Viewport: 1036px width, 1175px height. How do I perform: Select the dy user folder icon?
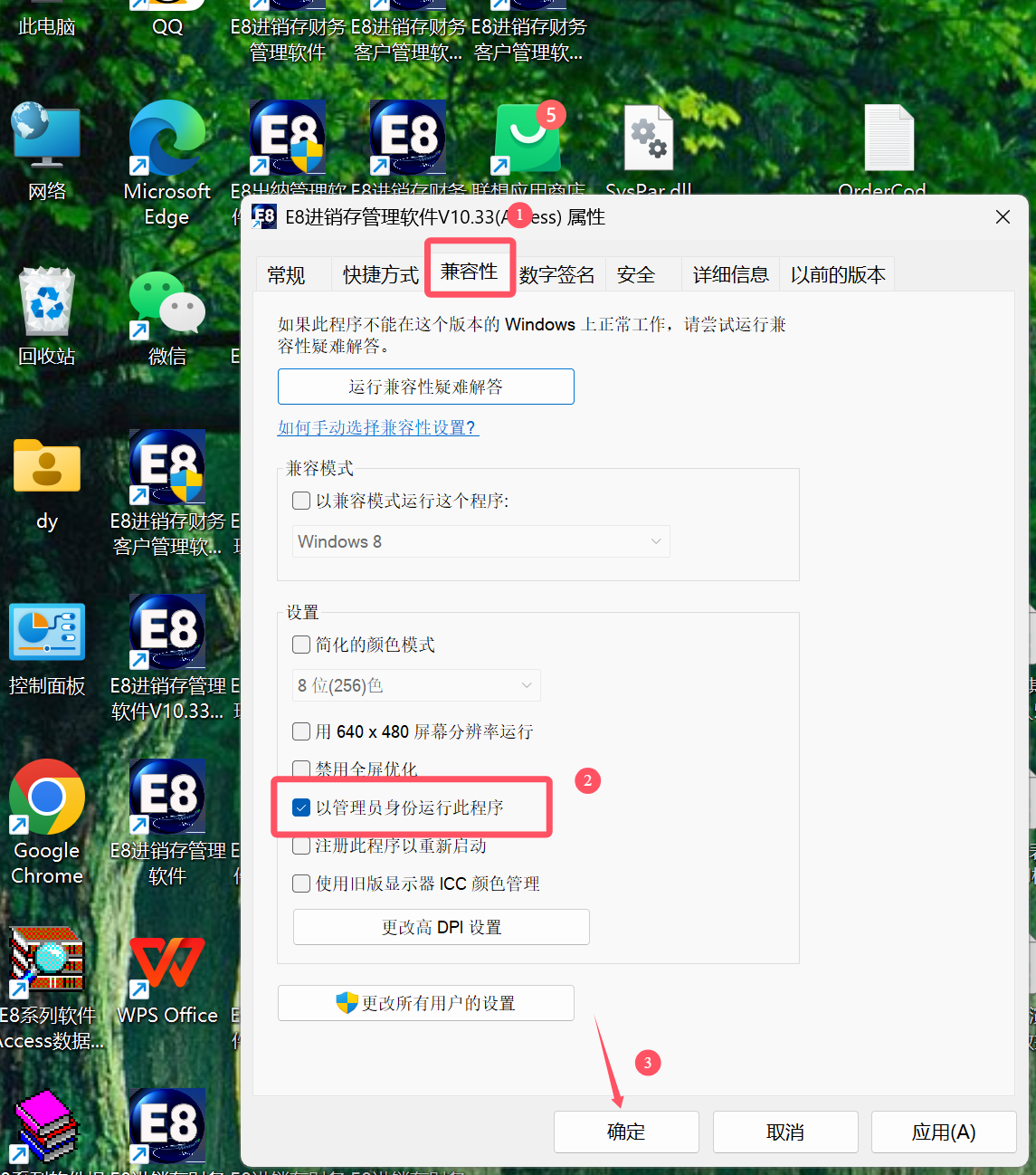pyautogui.click(x=47, y=465)
